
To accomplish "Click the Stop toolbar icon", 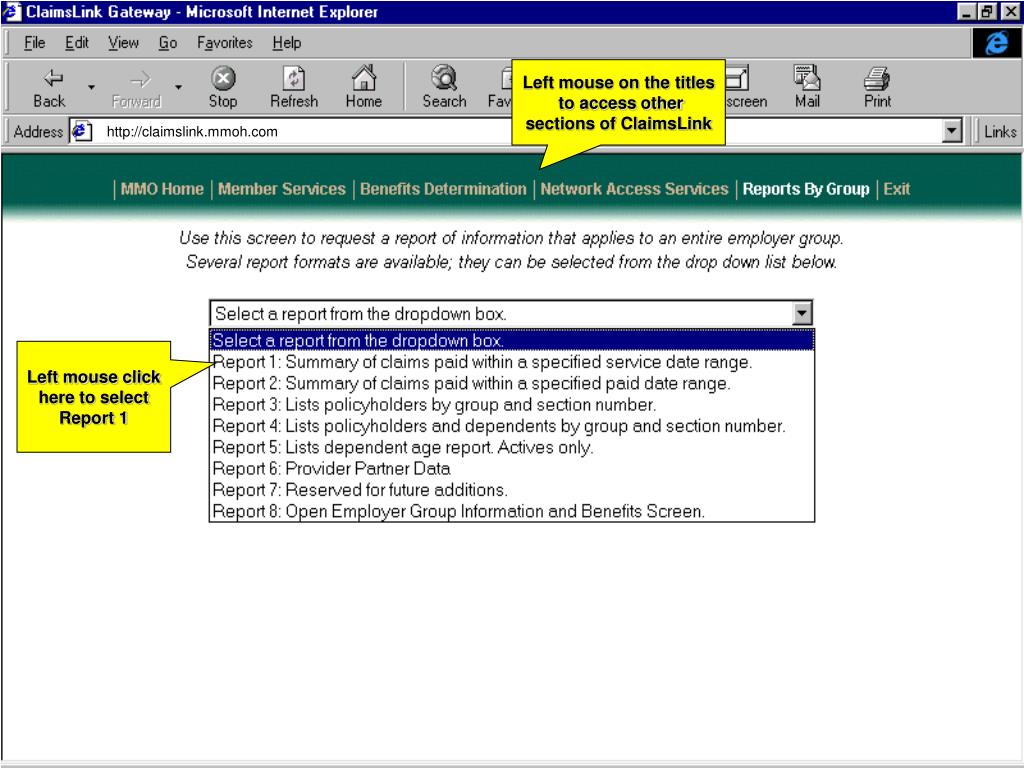I will pos(223,78).
